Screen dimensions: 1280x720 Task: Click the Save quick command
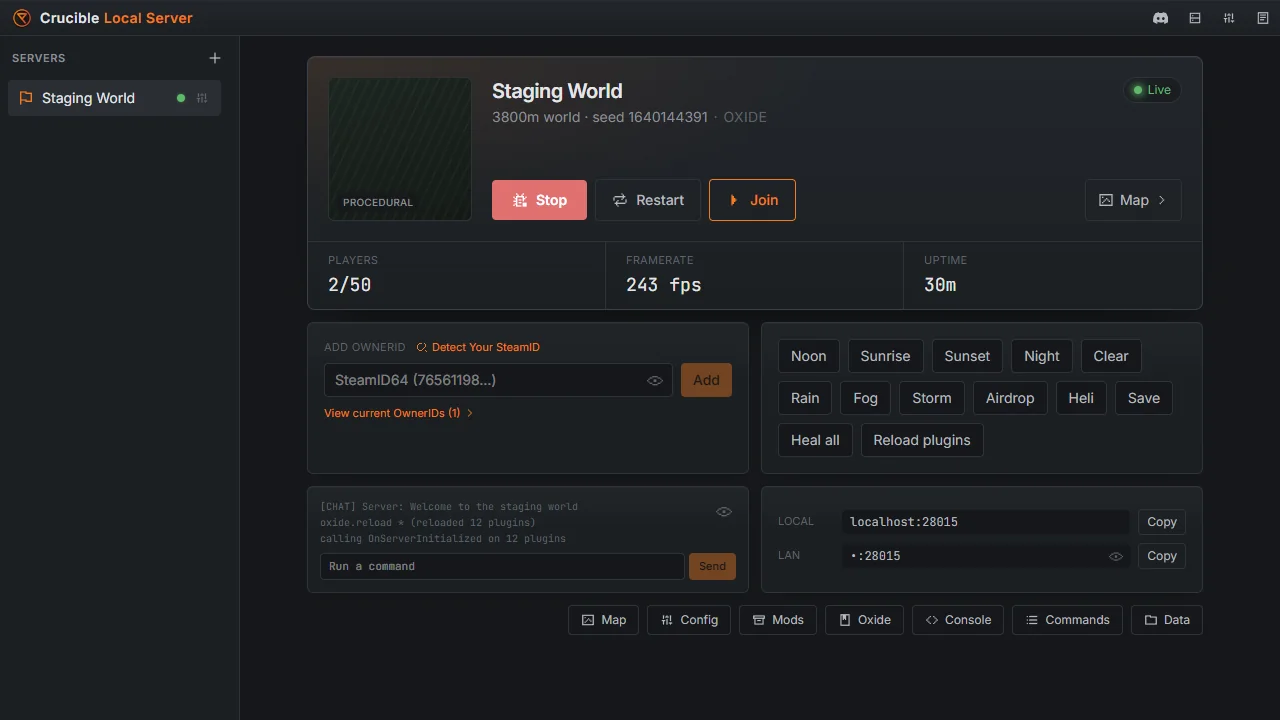point(1144,398)
